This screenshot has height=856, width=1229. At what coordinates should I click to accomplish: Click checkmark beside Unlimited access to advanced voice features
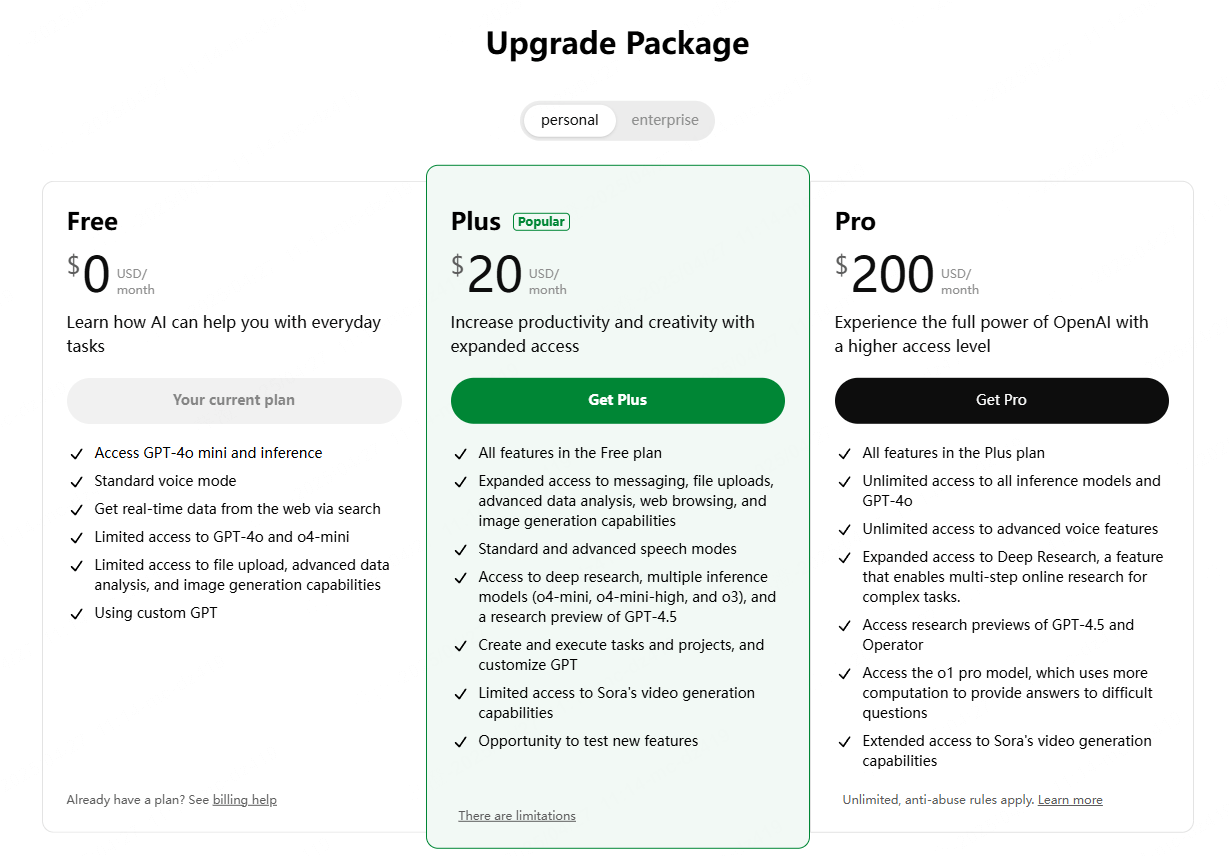[844, 530]
